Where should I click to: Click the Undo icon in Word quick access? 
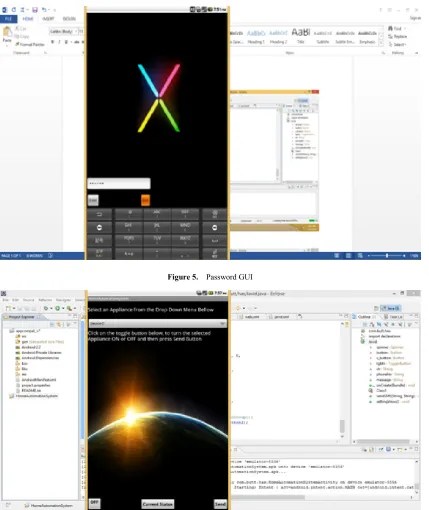tap(44, 10)
